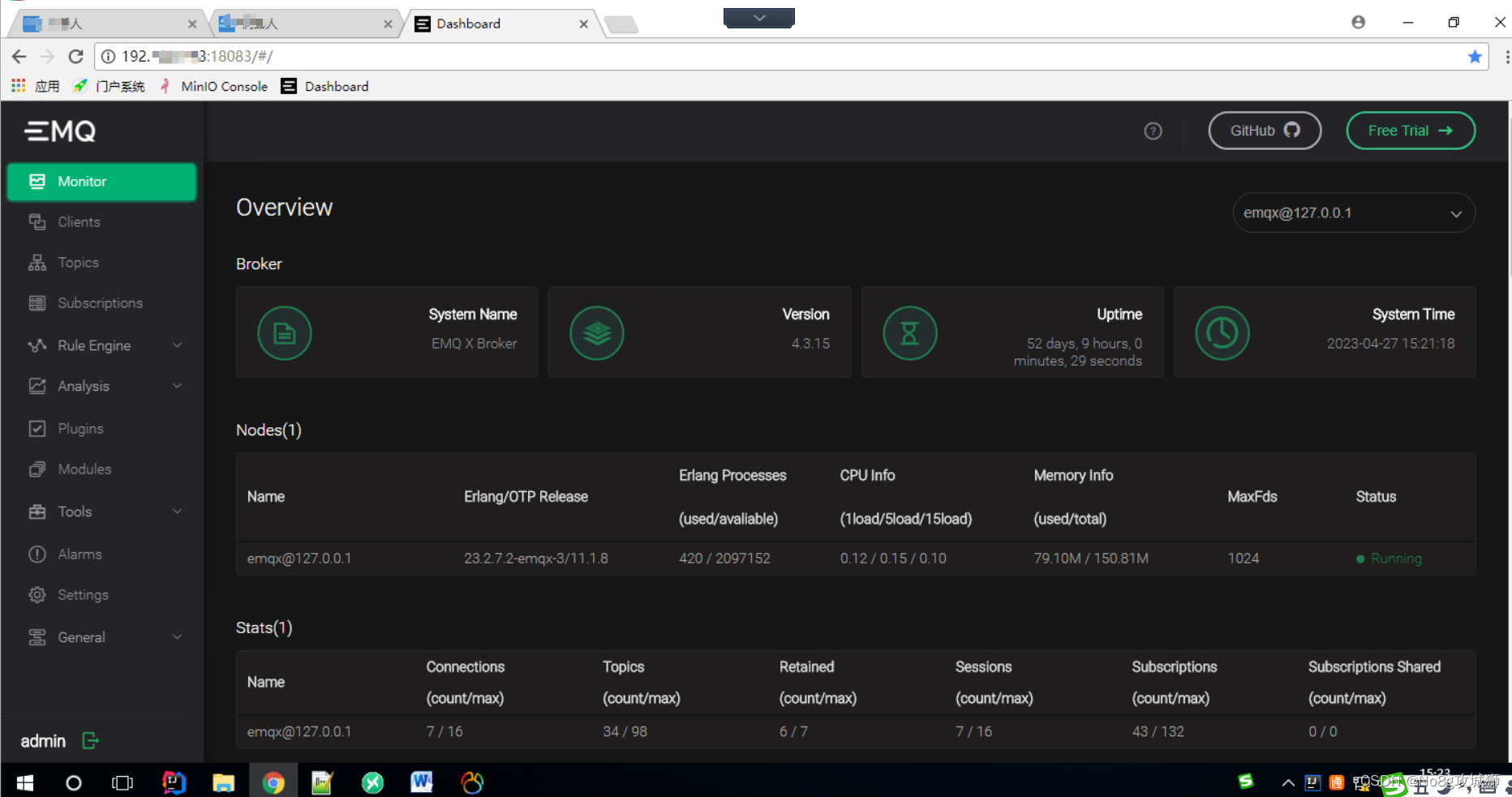The width and height of the screenshot is (1512, 797).
Task: Click the Modules icon
Action: coord(37,469)
